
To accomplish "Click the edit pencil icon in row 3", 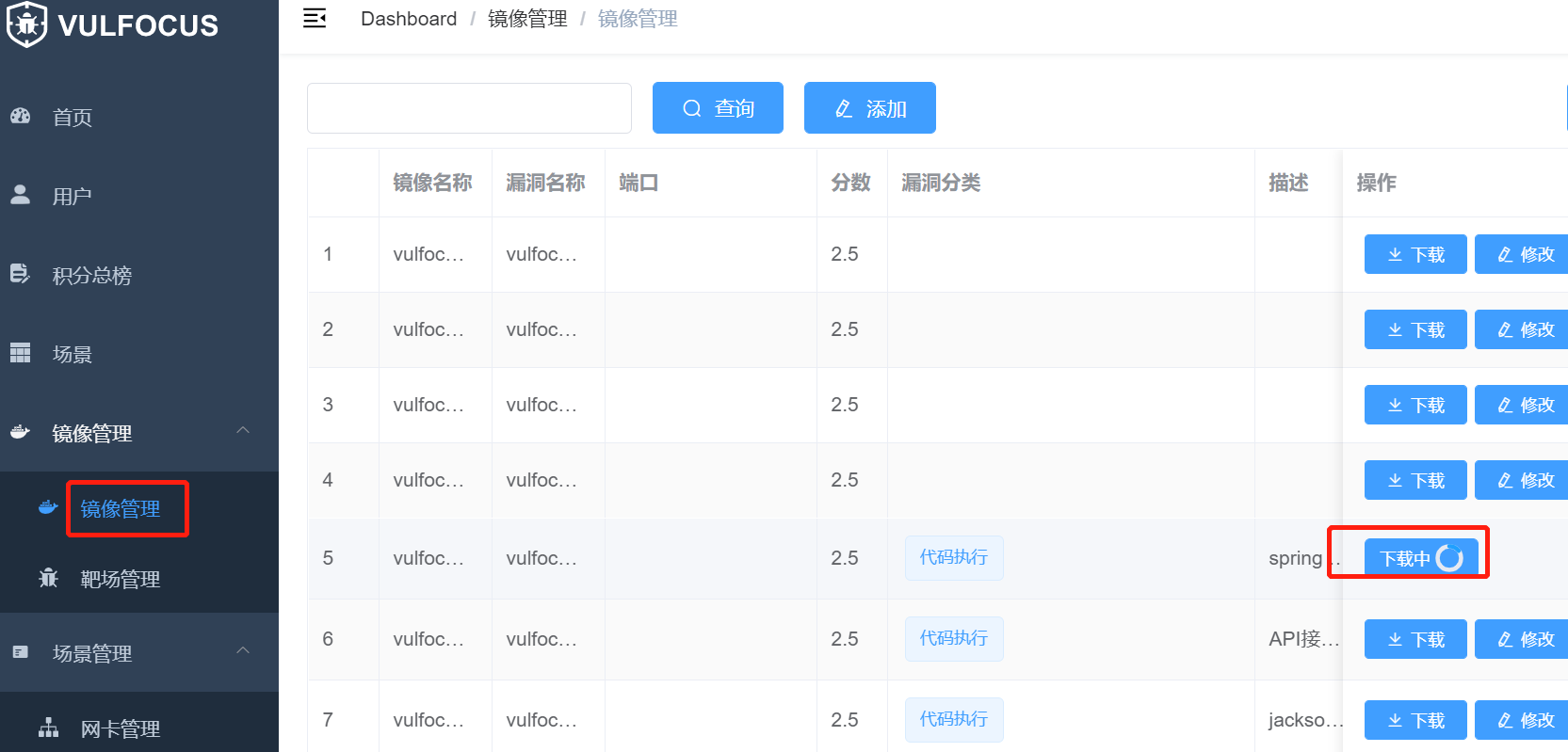I will click(1505, 405).
